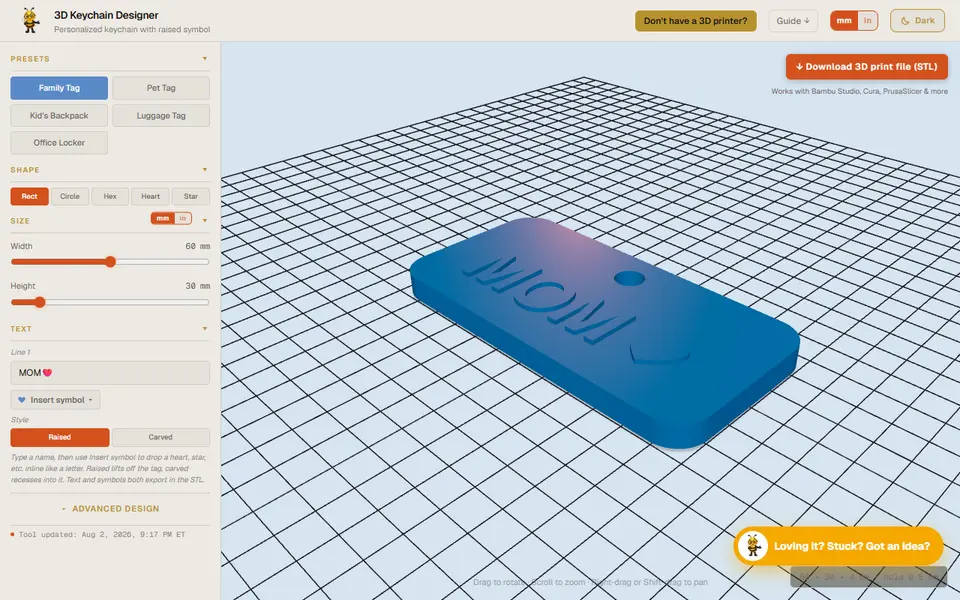Viewport: 960px width, 600px height.
Task: Select Carved text style
Action: (160, 437)
